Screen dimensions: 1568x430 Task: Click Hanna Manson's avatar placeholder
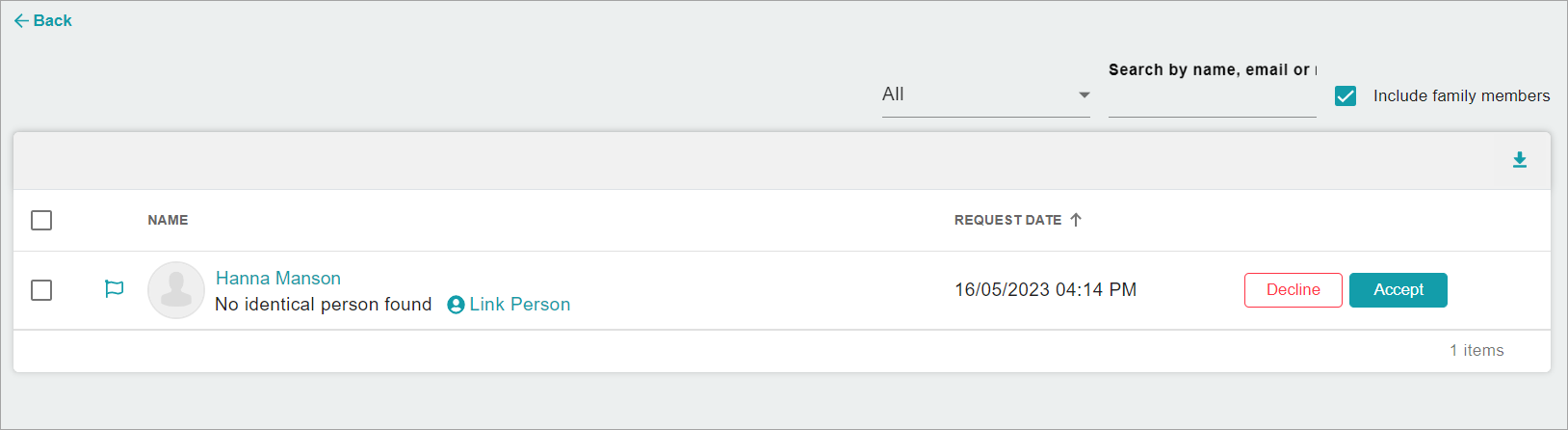[x=176, y=290]
